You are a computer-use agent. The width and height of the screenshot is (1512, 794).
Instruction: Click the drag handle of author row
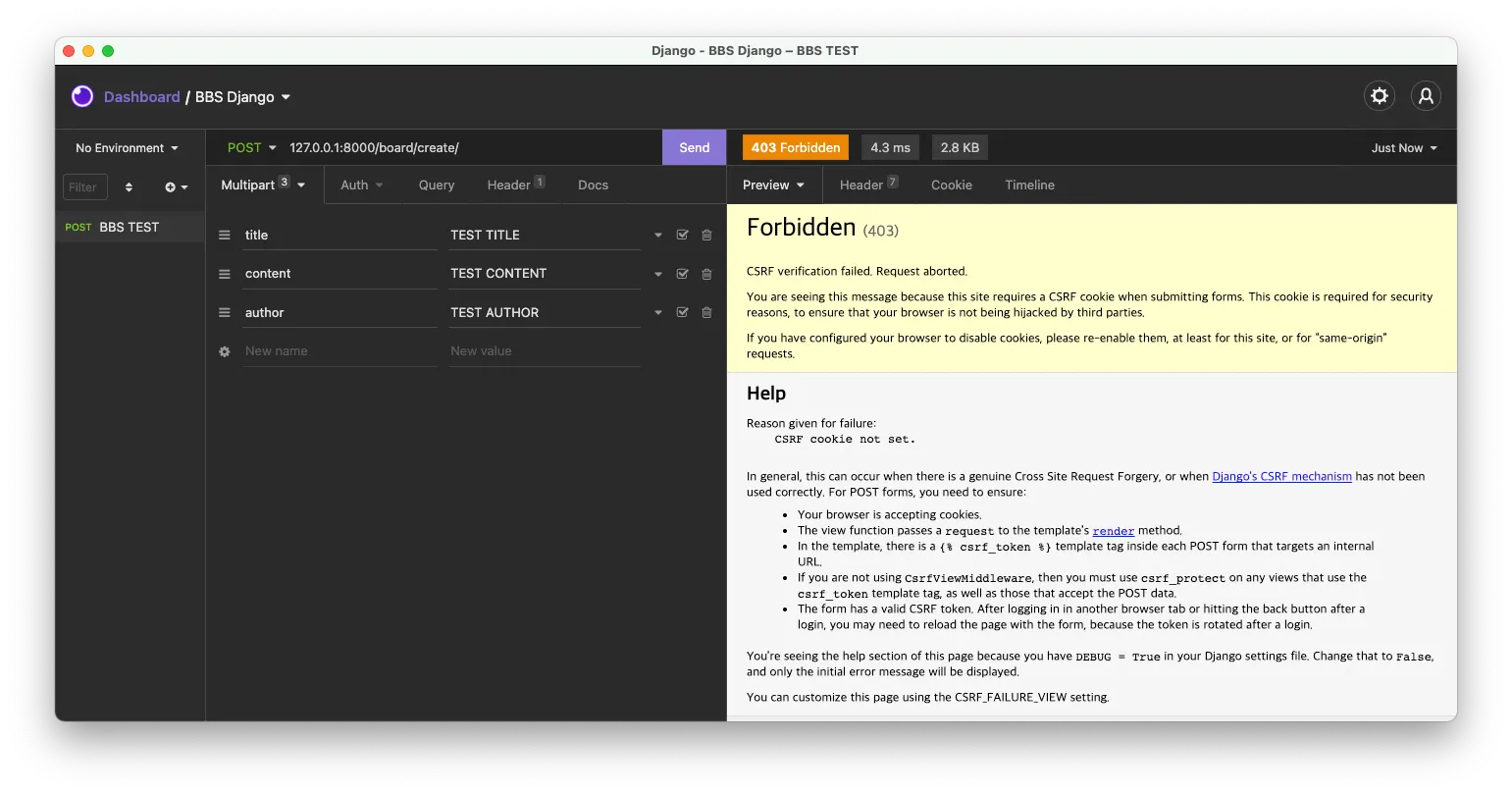pos(225,312)
